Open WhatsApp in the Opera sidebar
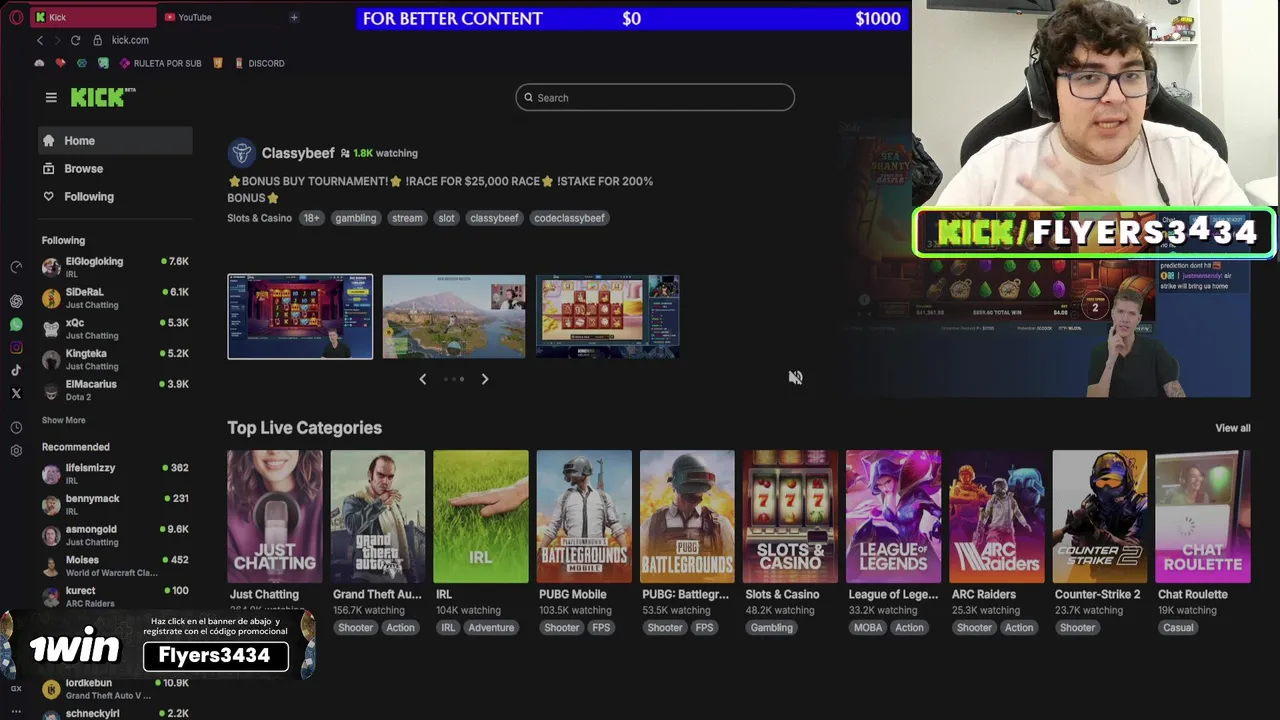The height and width of the screenshot is (720, 1280). (16, 324)
